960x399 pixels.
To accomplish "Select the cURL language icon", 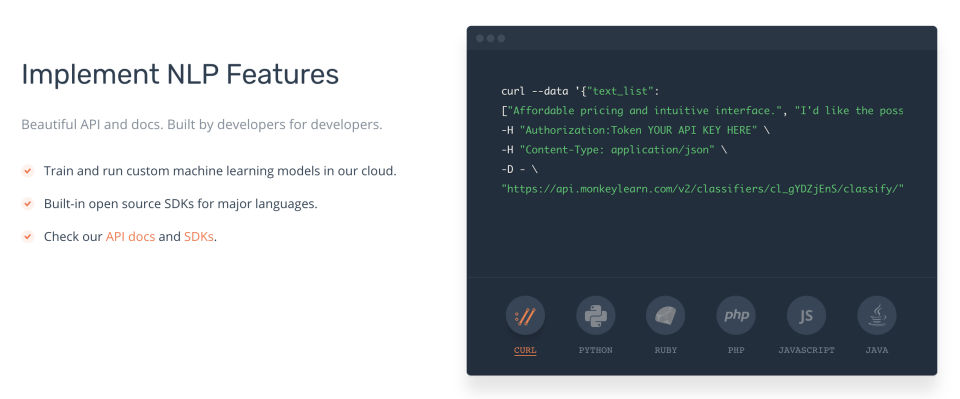I will pos(525,316).
